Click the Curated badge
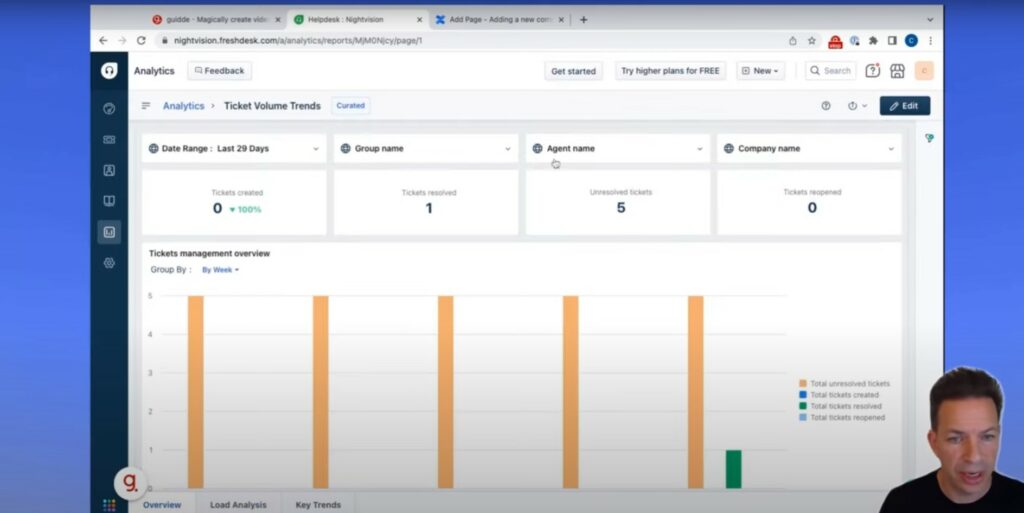1024x513 pixels. click(x=351, y=106)
